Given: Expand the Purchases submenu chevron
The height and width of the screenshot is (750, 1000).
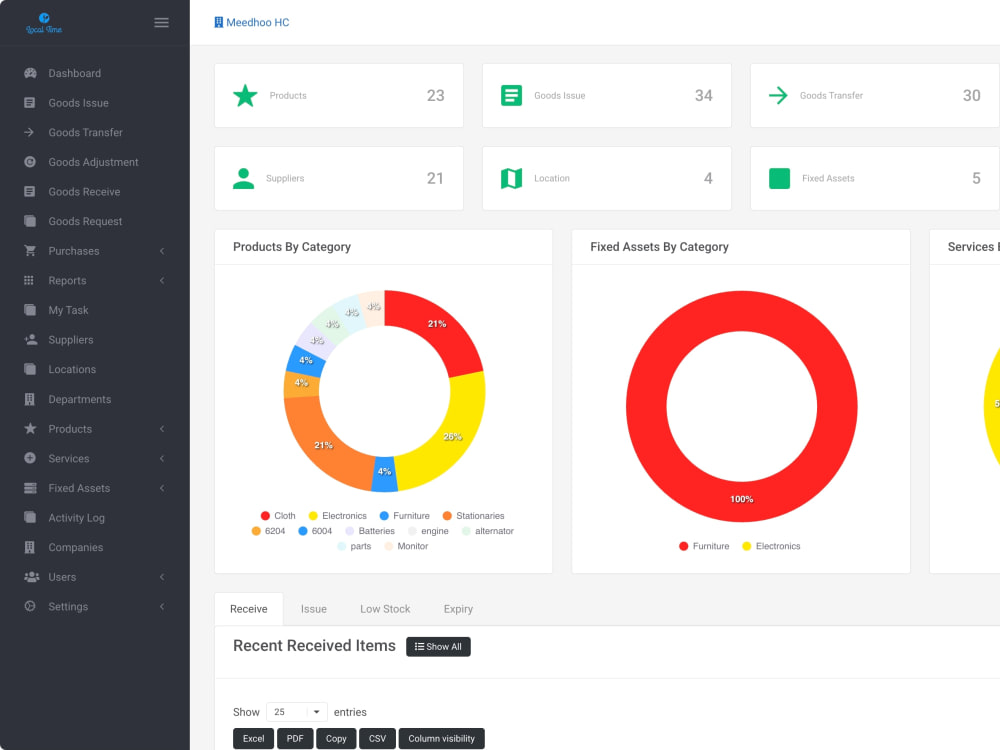Looking at the screenshot, I should pos(162,251).
